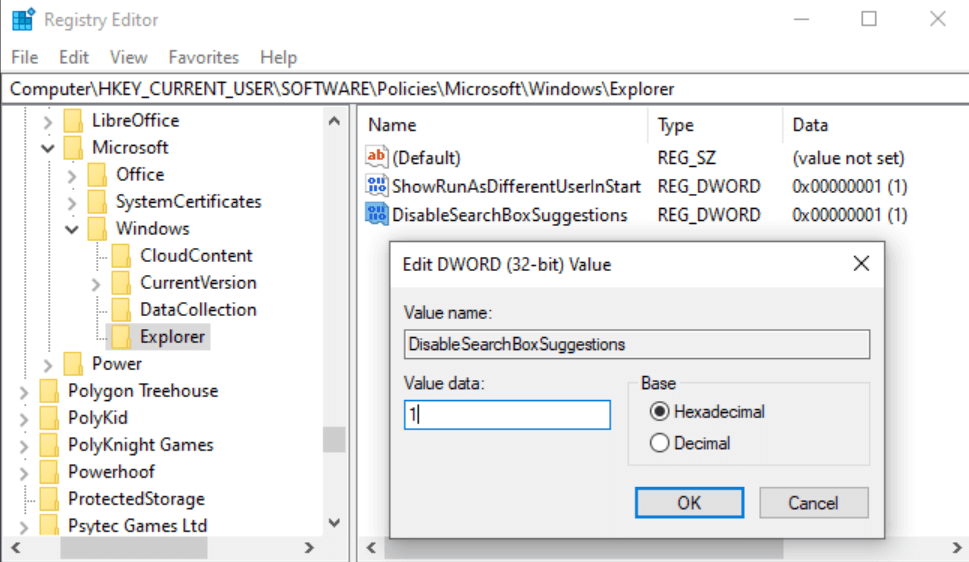The image size is (969, 562).
Task: Click the tree pane scroll up arrow
Action: pyautogui.click(x=334, y=121)
